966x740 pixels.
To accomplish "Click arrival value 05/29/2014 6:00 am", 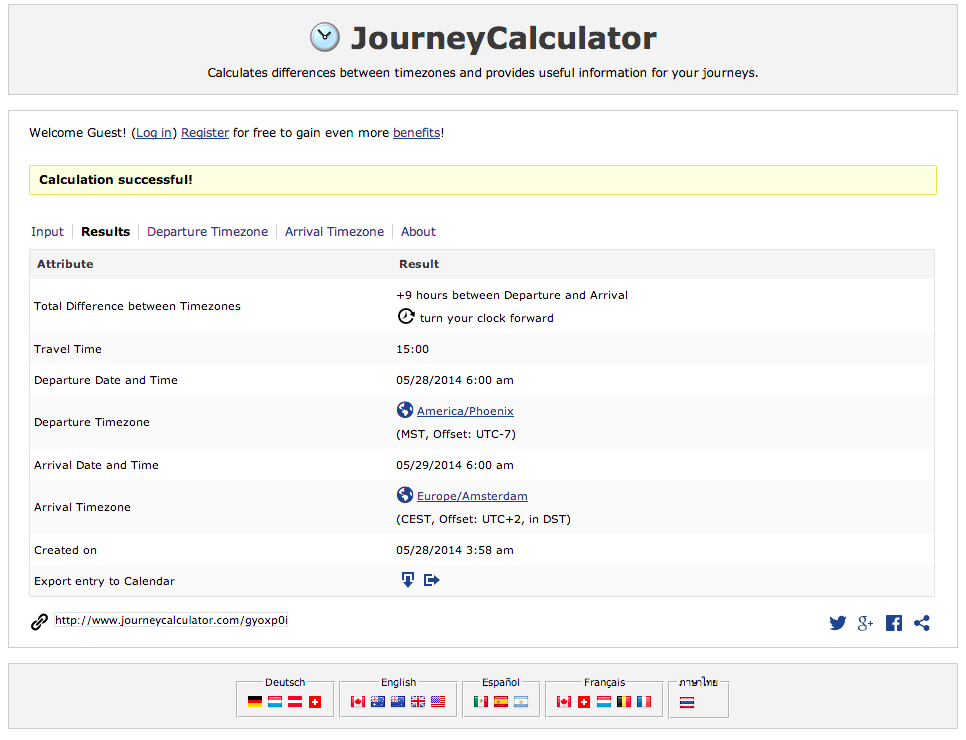I will coord(455,465).
